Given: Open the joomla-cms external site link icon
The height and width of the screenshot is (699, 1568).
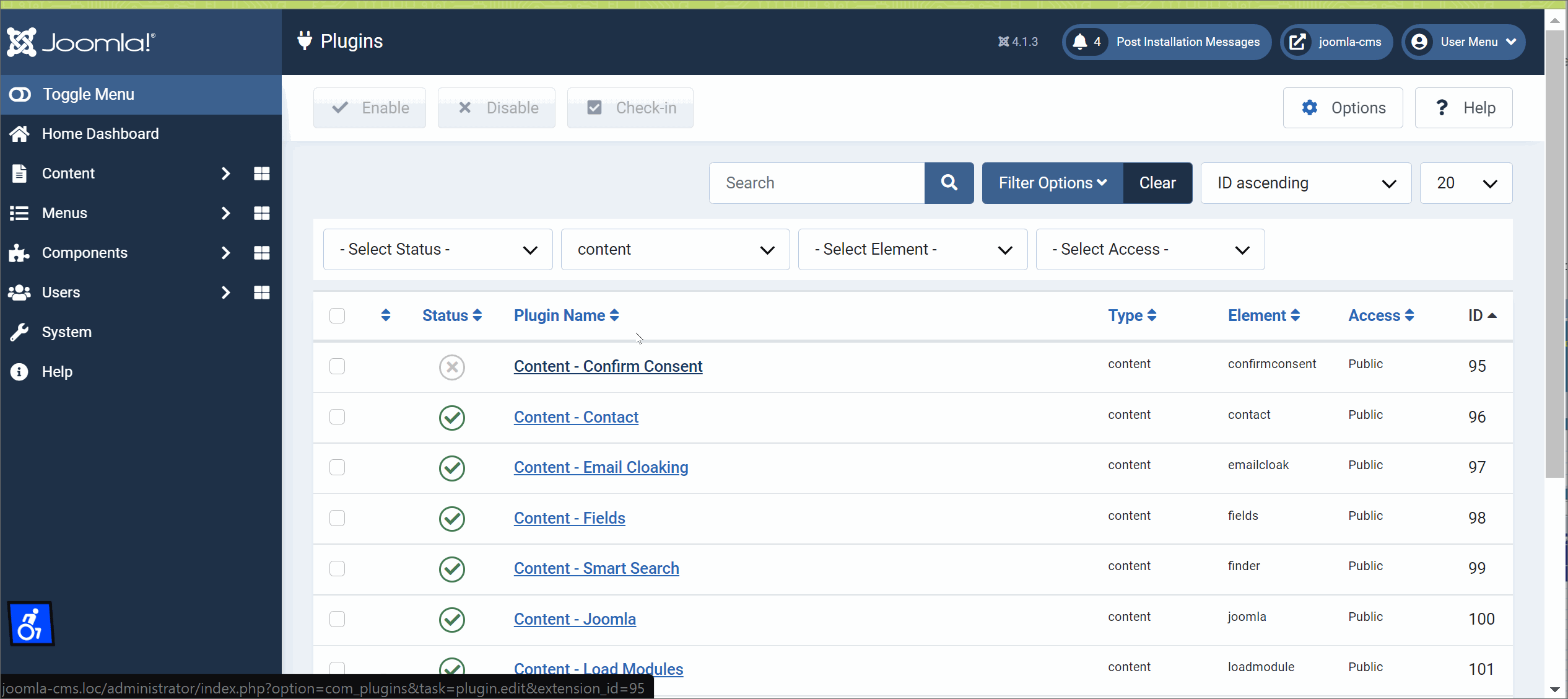Looking at the screenshot, I should click(x=1299, y=42).
